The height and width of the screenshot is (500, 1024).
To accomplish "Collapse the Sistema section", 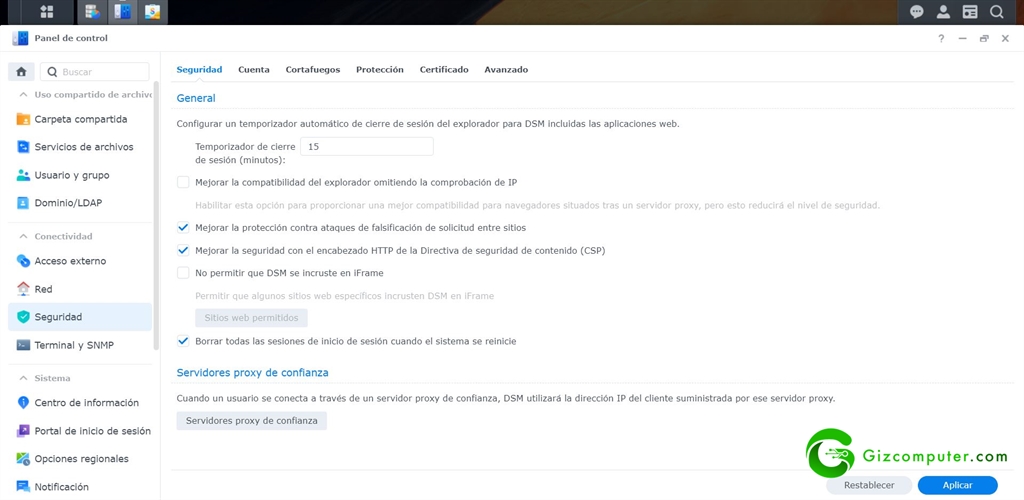I will (24, 378).
